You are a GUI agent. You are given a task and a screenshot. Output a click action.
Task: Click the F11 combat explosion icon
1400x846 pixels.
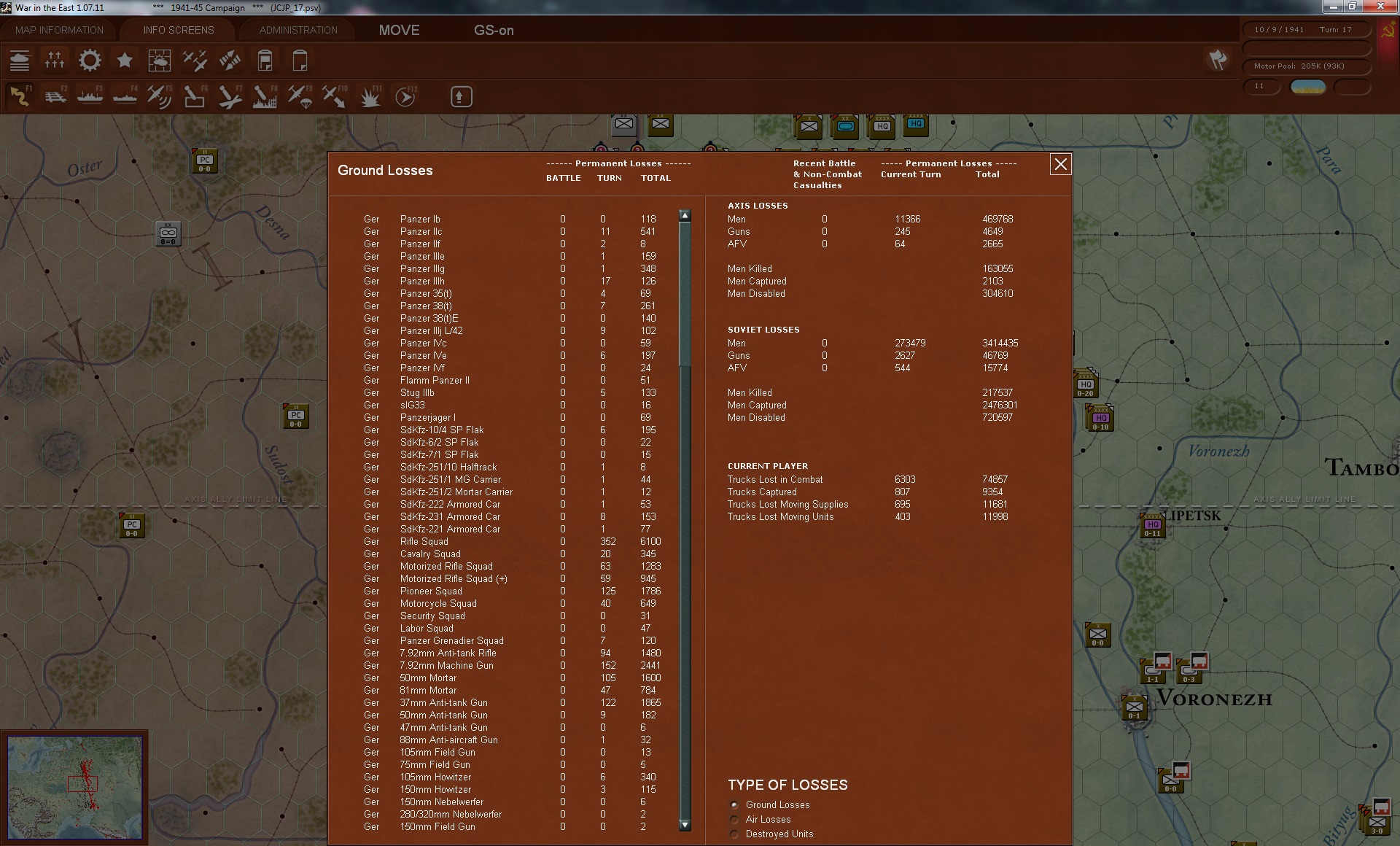(x=370, y=96)
